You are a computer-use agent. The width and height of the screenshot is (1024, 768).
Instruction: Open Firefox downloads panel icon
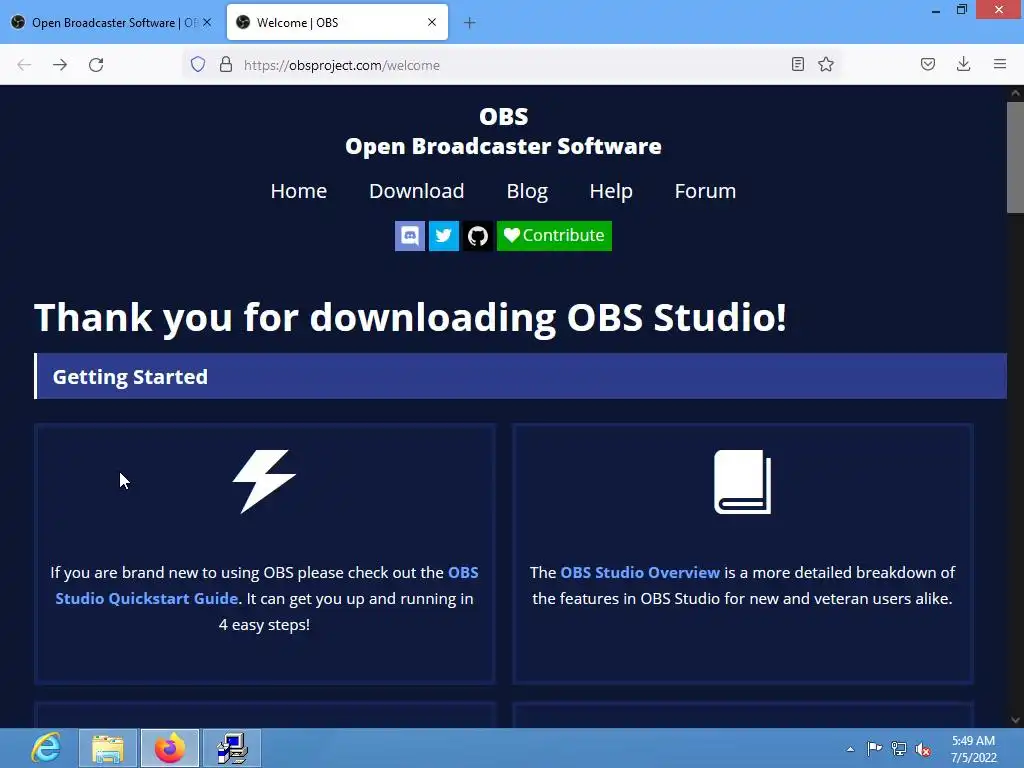[x=963, y=64]
